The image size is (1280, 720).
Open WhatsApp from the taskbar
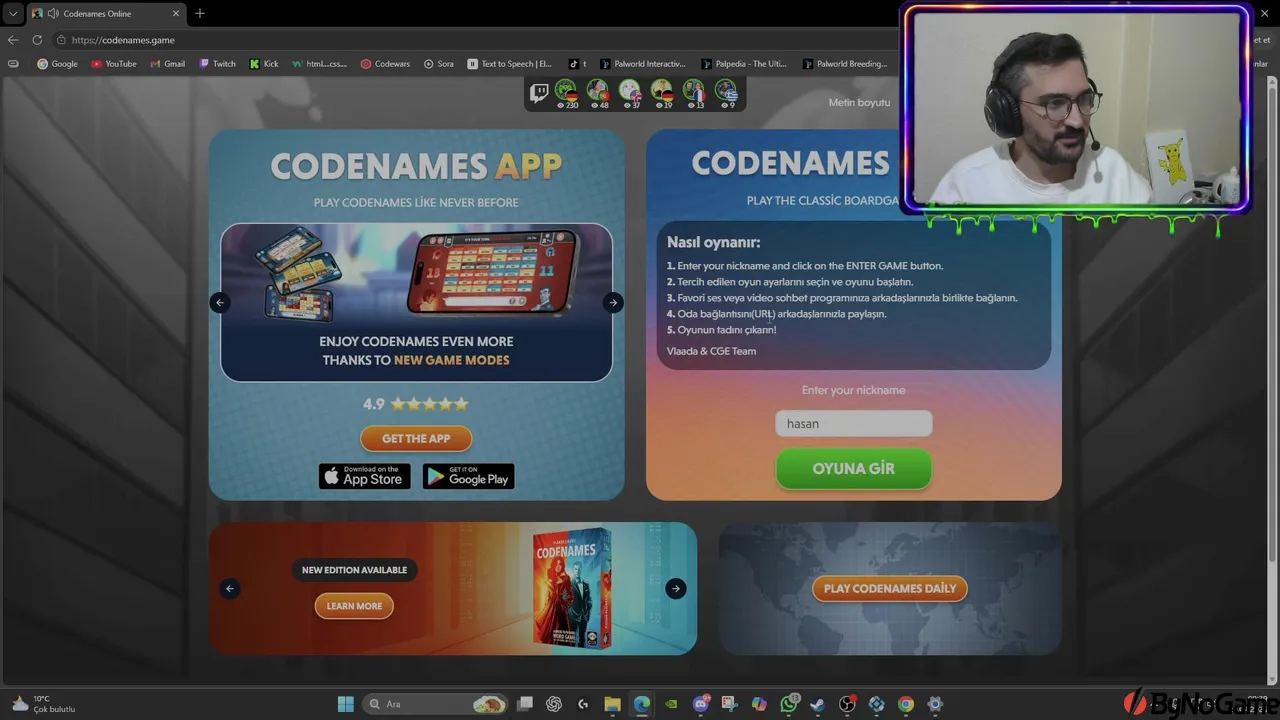(789, 704)
